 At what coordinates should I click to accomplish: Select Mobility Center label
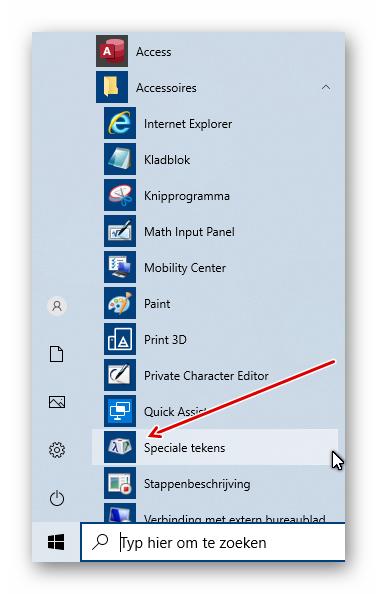tap(185, 268)
